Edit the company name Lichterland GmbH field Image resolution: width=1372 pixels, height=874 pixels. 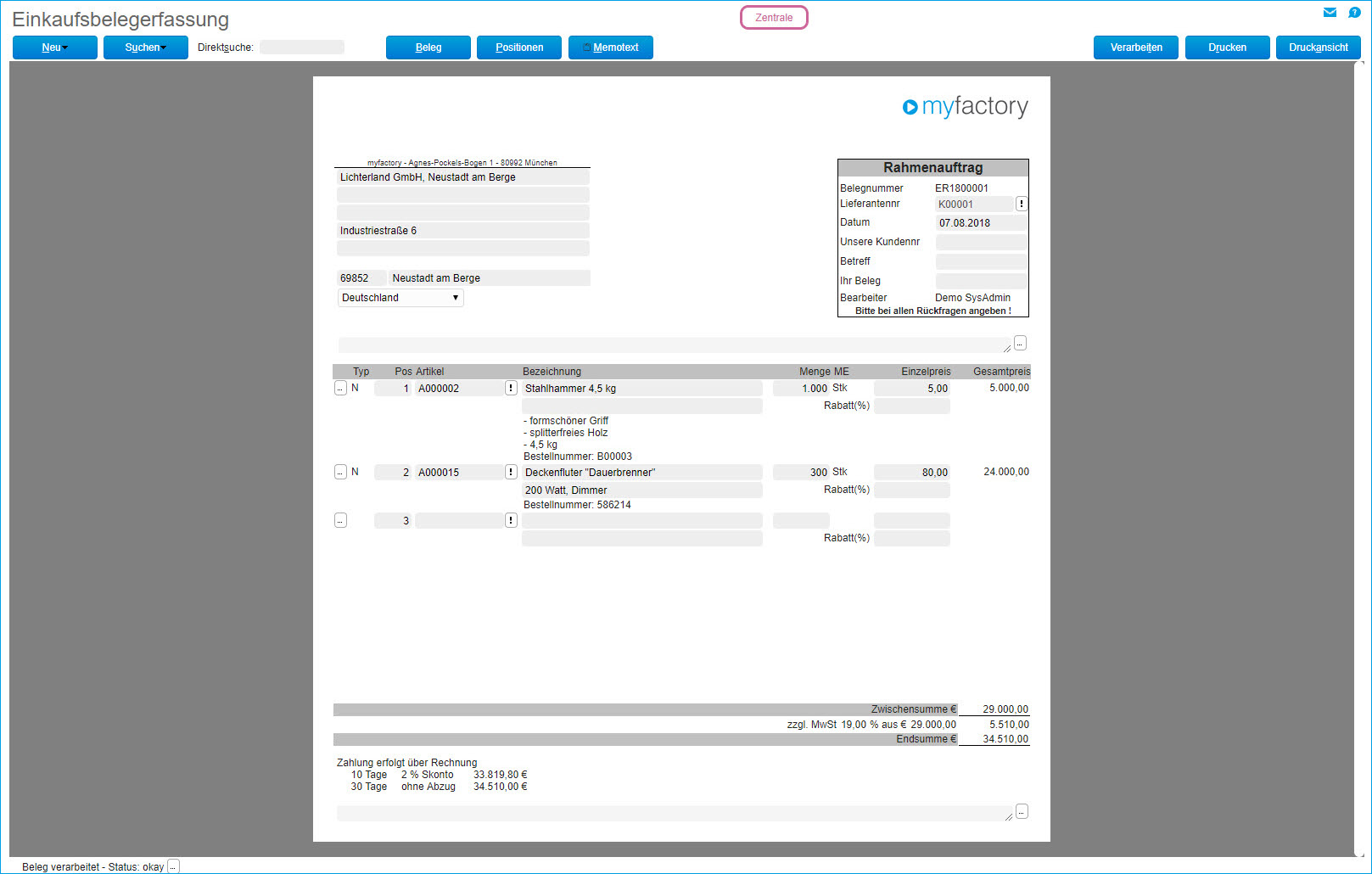[x=463, y=177]
